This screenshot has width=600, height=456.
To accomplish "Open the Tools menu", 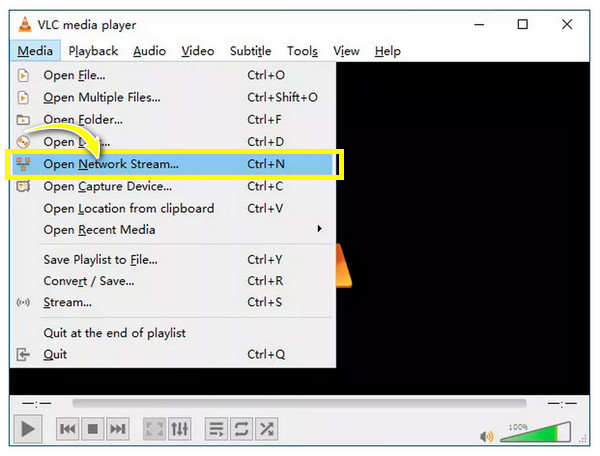I will pyautogui.click(x=302, y=51).
